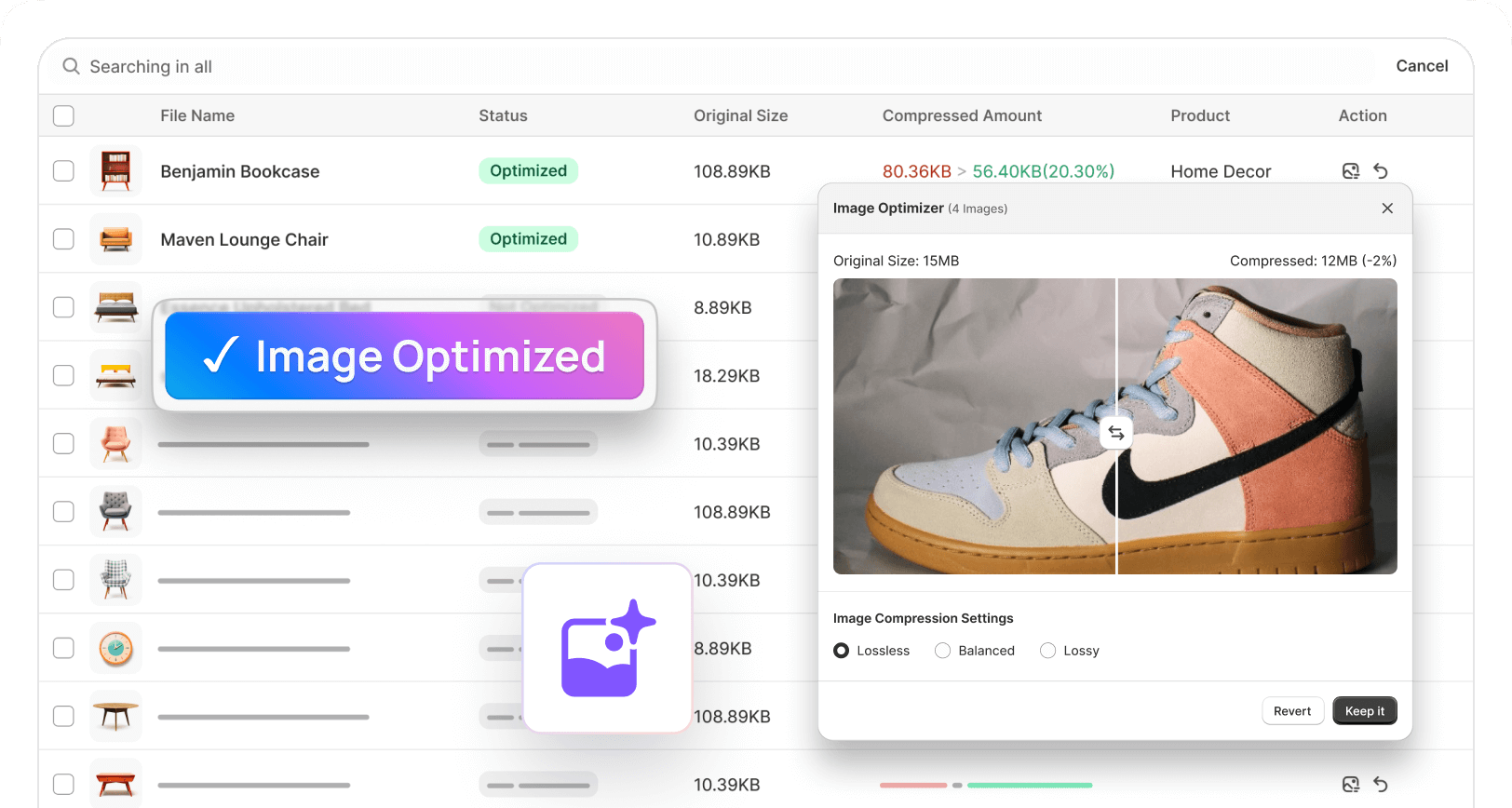Click the revert arrow icon in bottom row
This screenshot has height=808, width=1512.
1381,785
